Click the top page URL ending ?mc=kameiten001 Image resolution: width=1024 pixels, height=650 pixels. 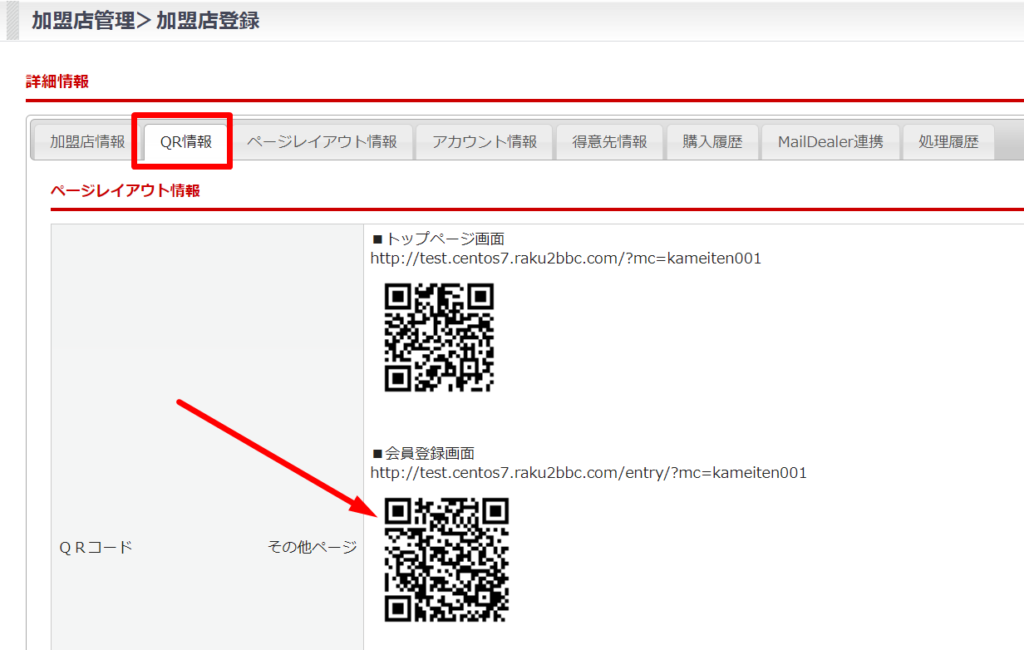(566, 258)
